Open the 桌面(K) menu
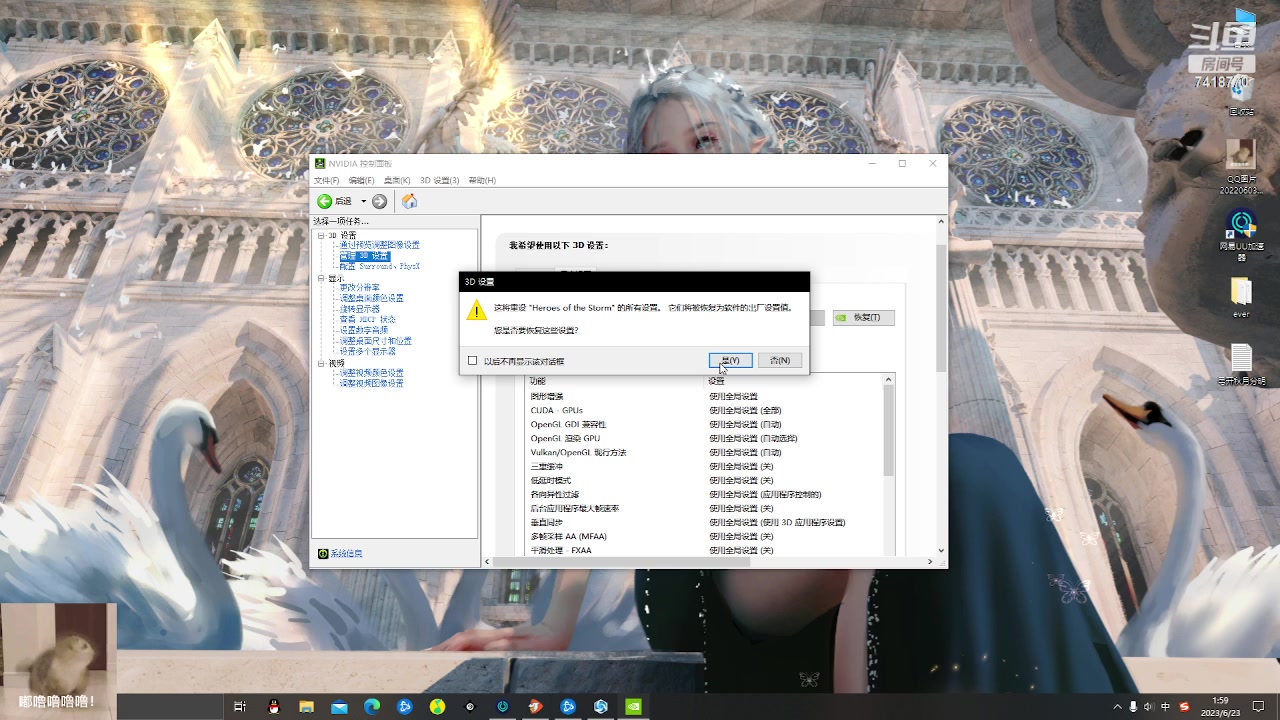Image resolution: width=1280 pixels, height=720 pixels. click(x=397, y=180)
